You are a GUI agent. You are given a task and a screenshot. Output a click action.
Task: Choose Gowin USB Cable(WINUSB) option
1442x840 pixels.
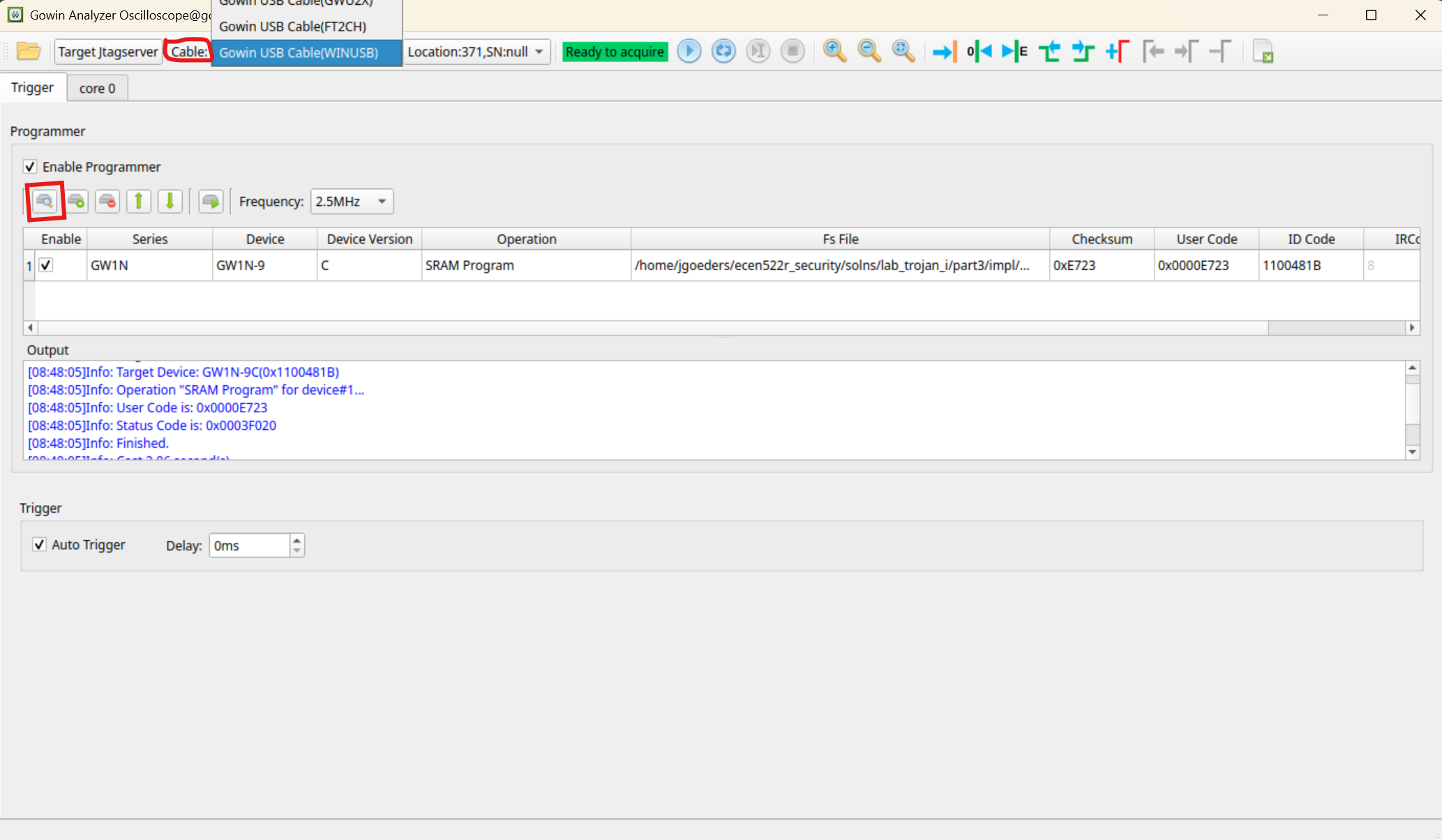pos(306,52)
